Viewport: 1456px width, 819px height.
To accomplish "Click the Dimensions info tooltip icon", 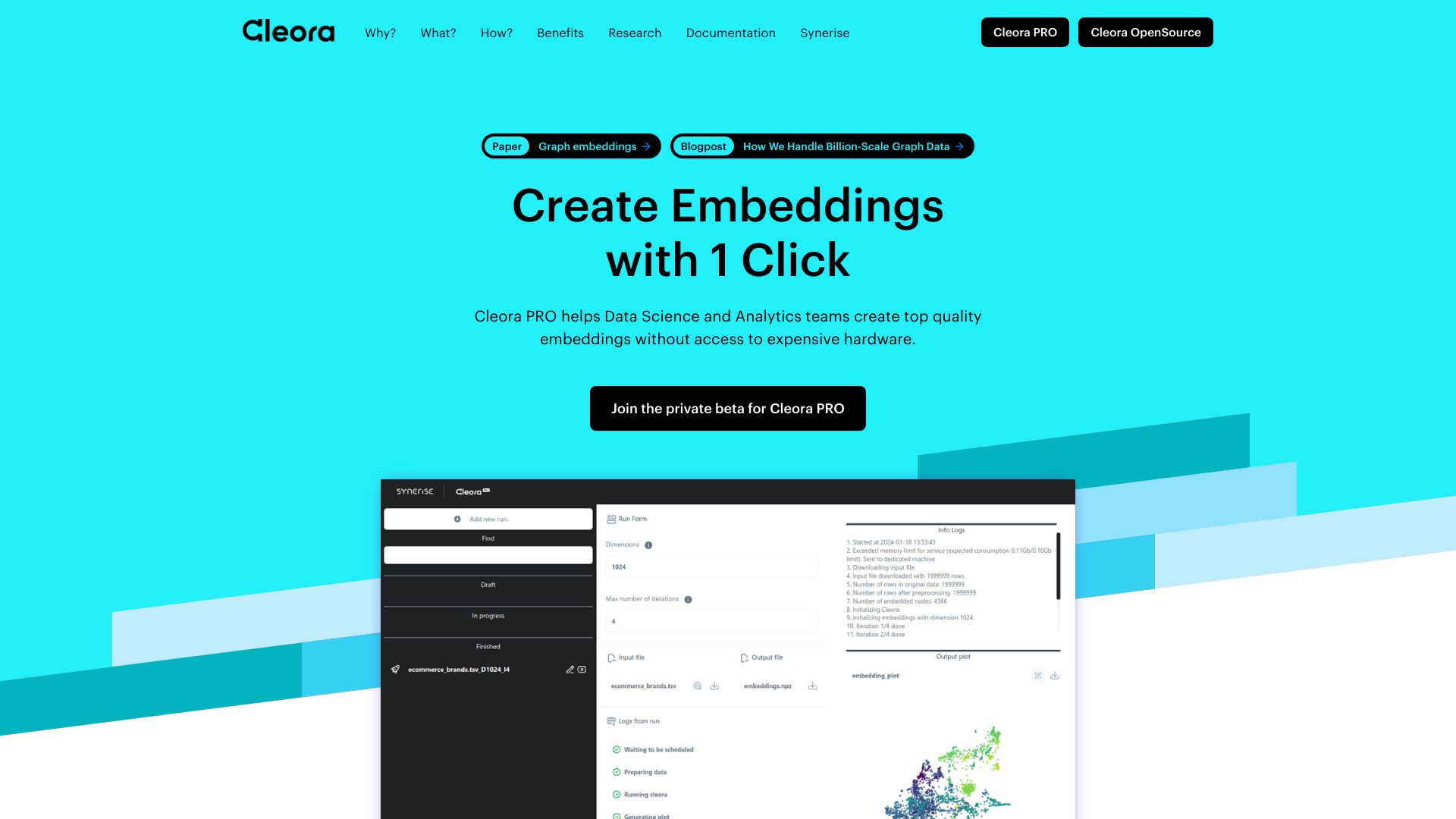I will (x=649, y=544).
